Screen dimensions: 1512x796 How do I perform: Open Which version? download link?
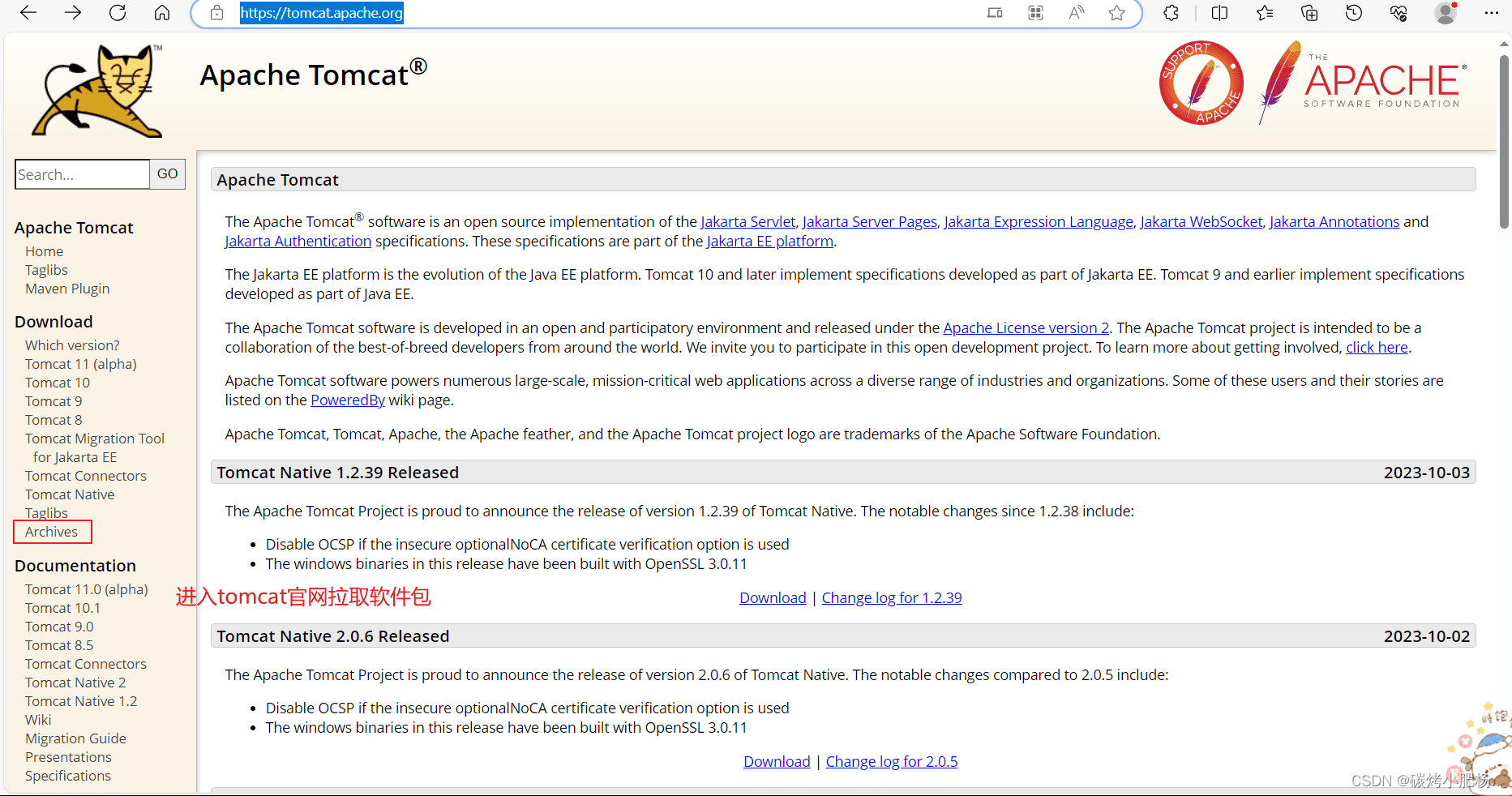(72, 345)
